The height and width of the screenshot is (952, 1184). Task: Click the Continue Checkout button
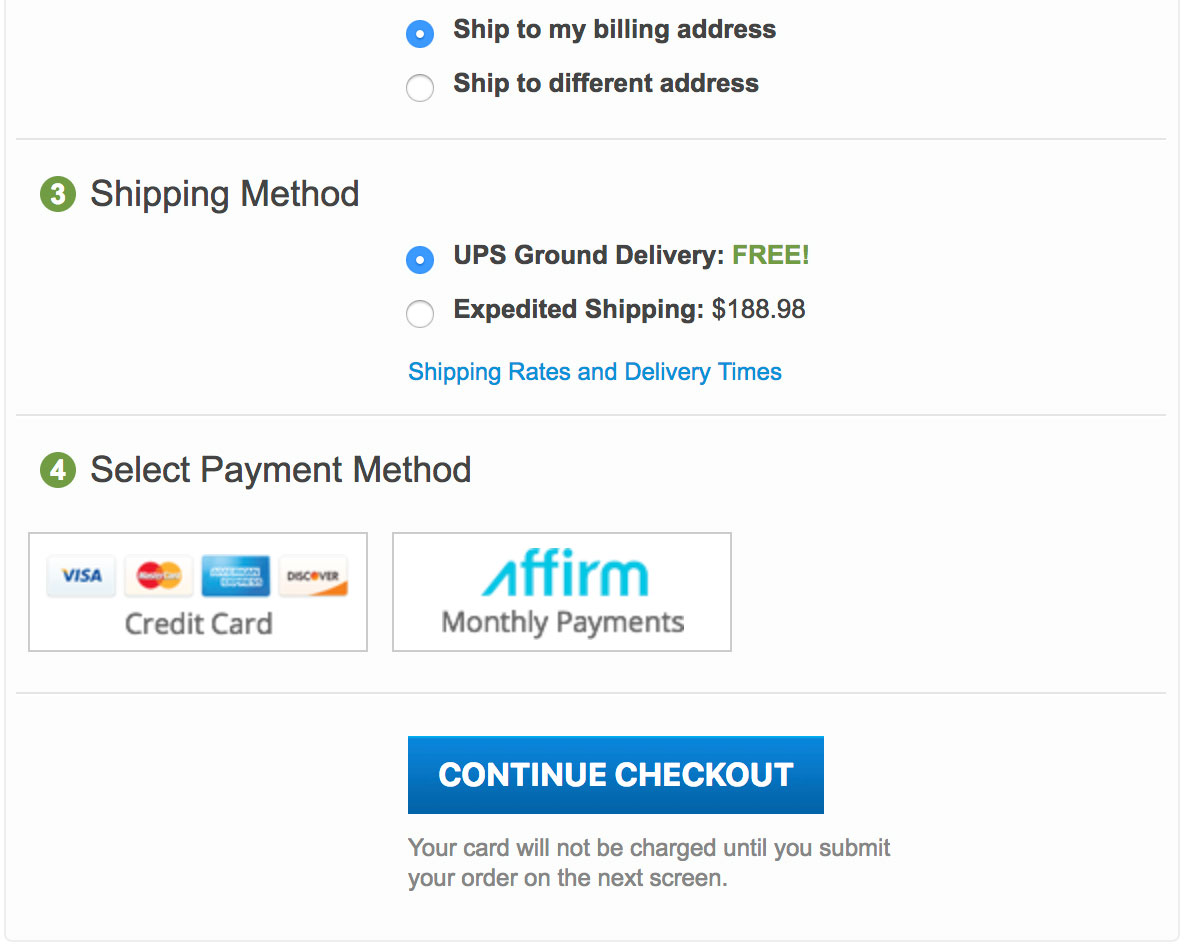pos(615,775)
